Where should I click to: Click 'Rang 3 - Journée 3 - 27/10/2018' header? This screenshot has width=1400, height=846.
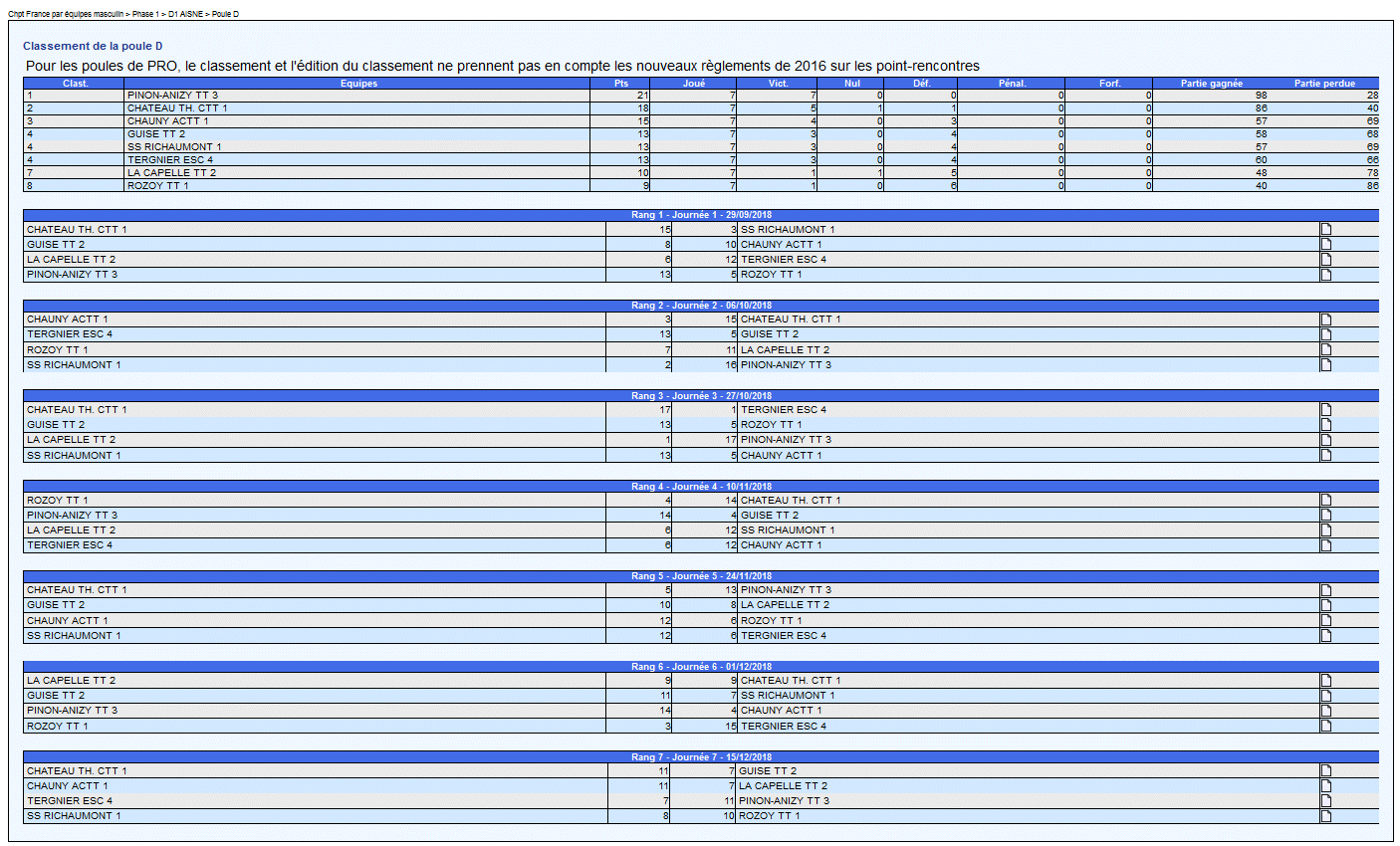coord(701,395)
